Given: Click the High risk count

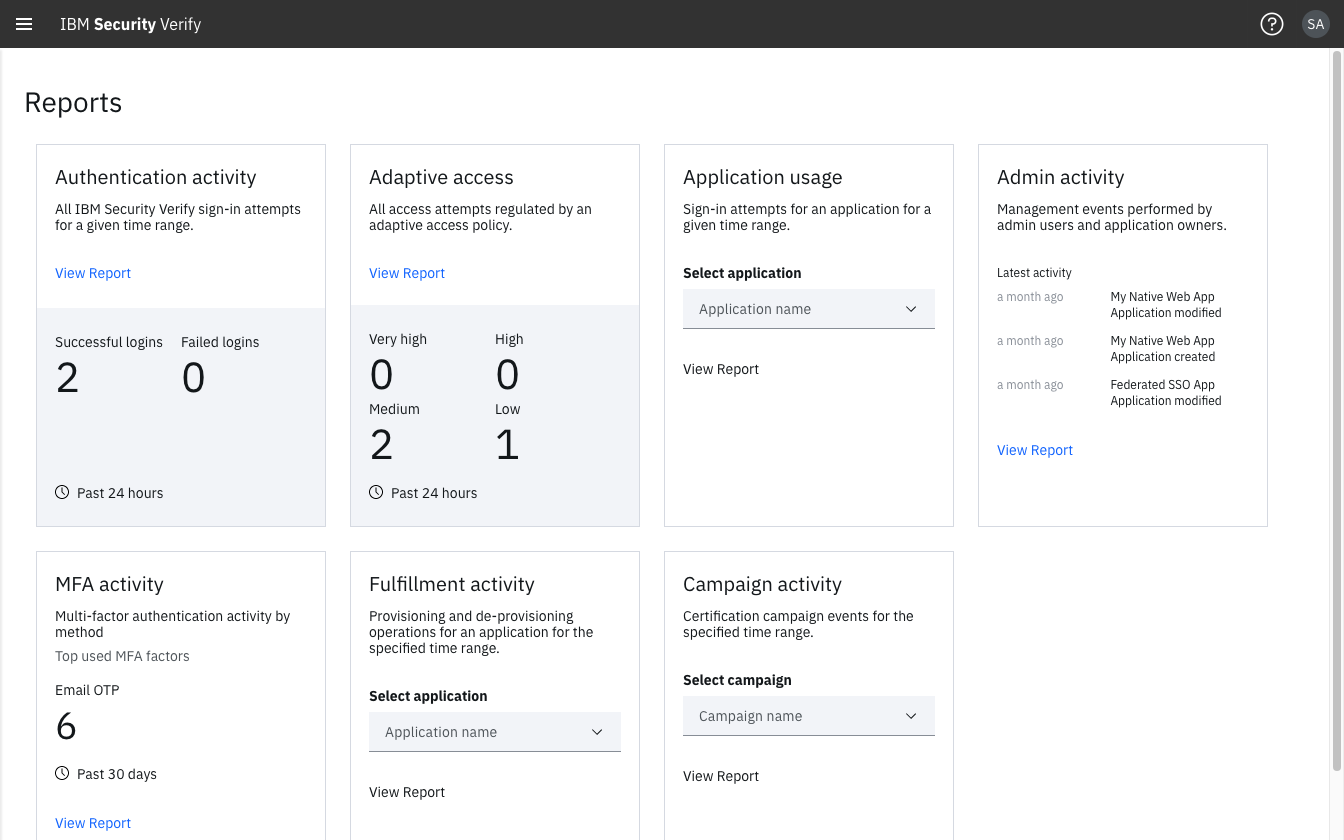Looking at the screenshot, I should 507,375.
